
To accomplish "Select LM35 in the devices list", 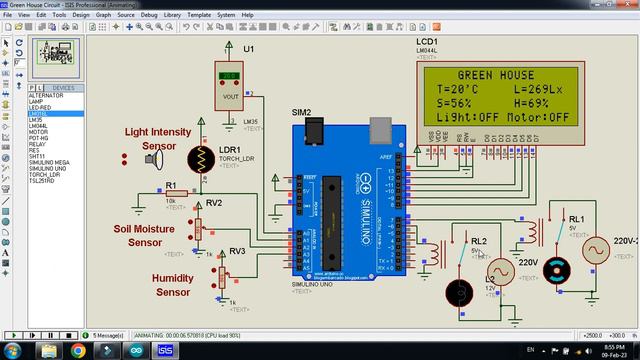I will coord(56,120).
